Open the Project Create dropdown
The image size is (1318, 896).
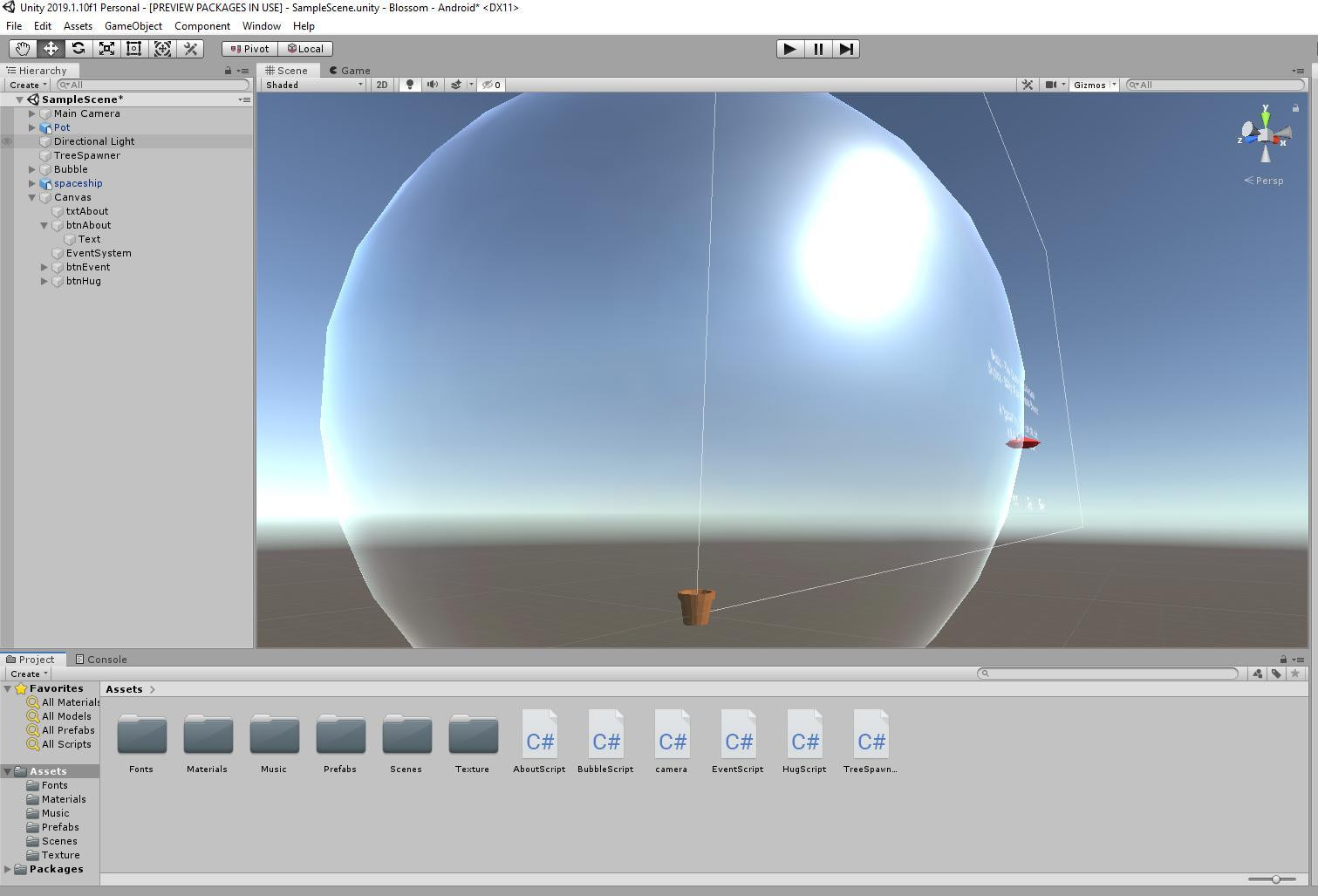28,674
